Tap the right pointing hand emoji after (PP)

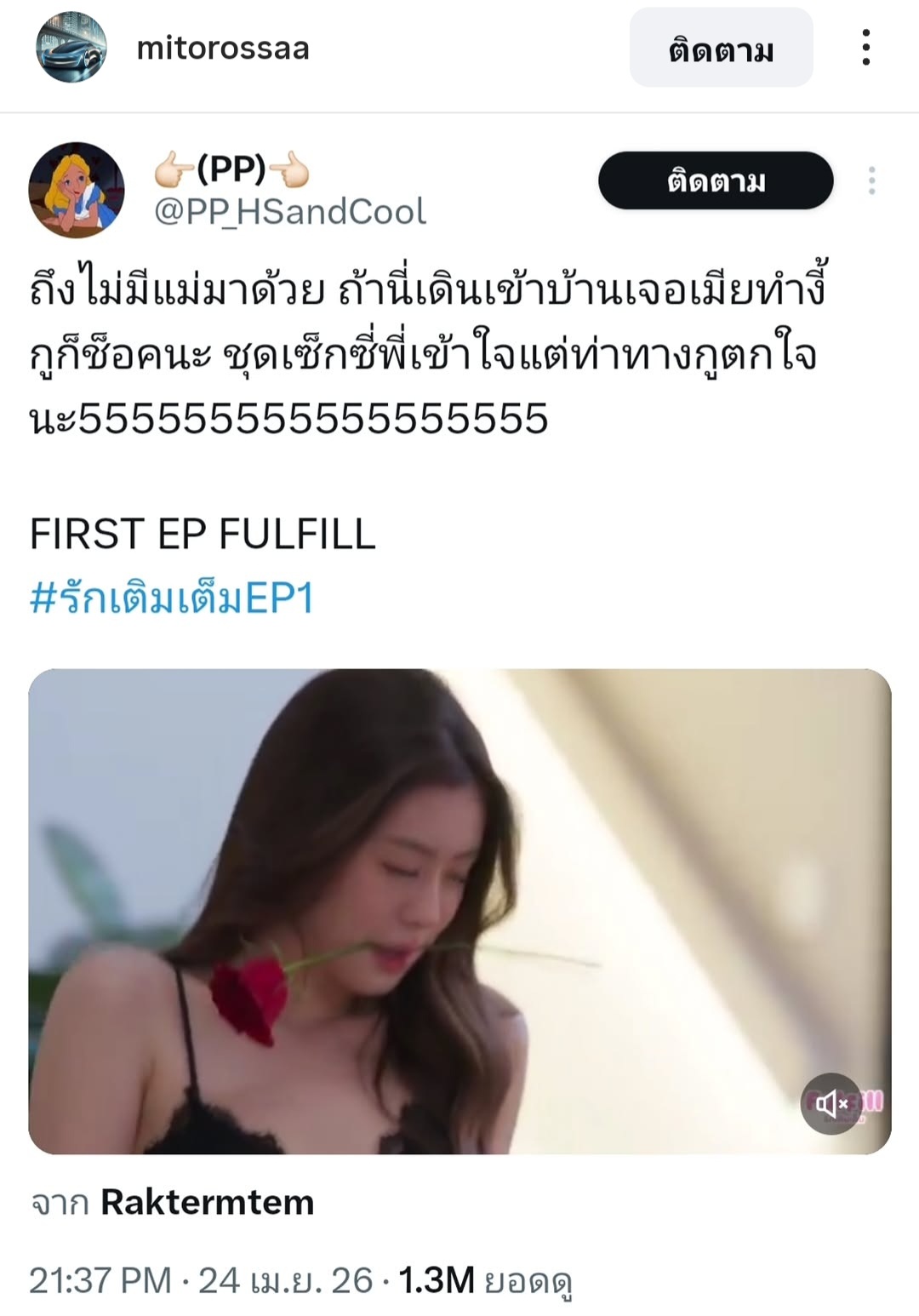[289, 171]
